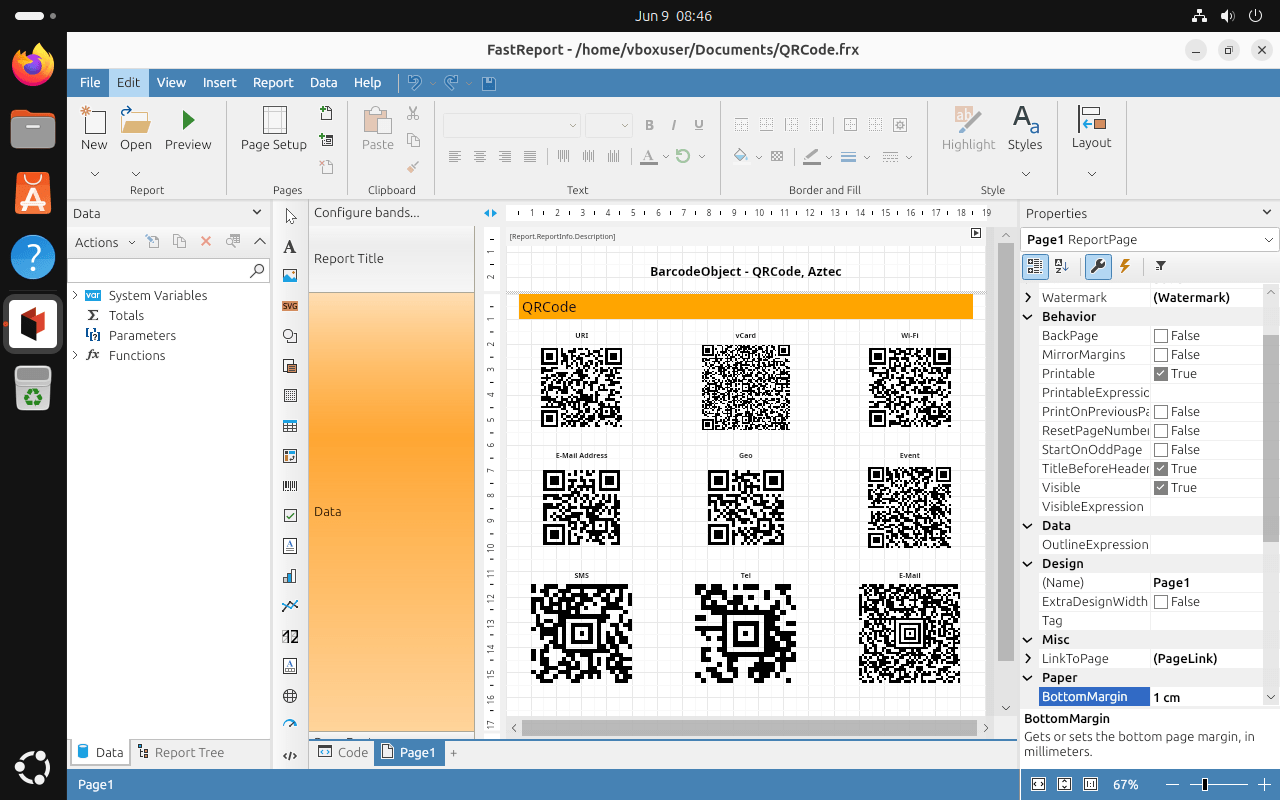Viewport: 1280px width, 800px height.
Task: Uncheck the Visible property checkbox
Action: point(1161,488)
